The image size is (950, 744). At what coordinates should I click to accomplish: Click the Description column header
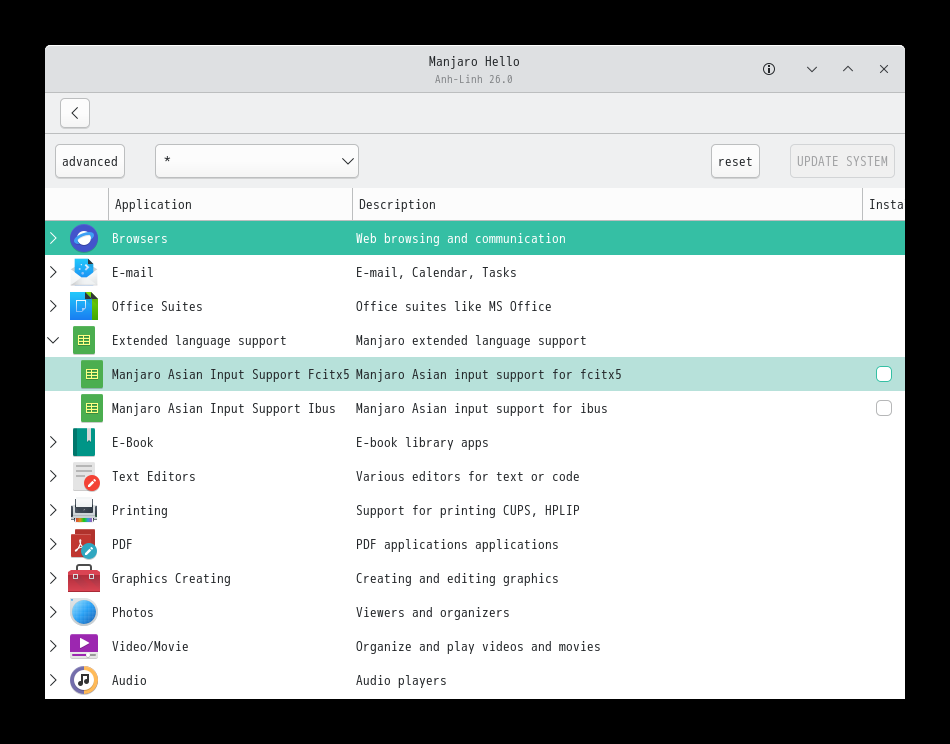pyautogui.click(x=606, y=204)
